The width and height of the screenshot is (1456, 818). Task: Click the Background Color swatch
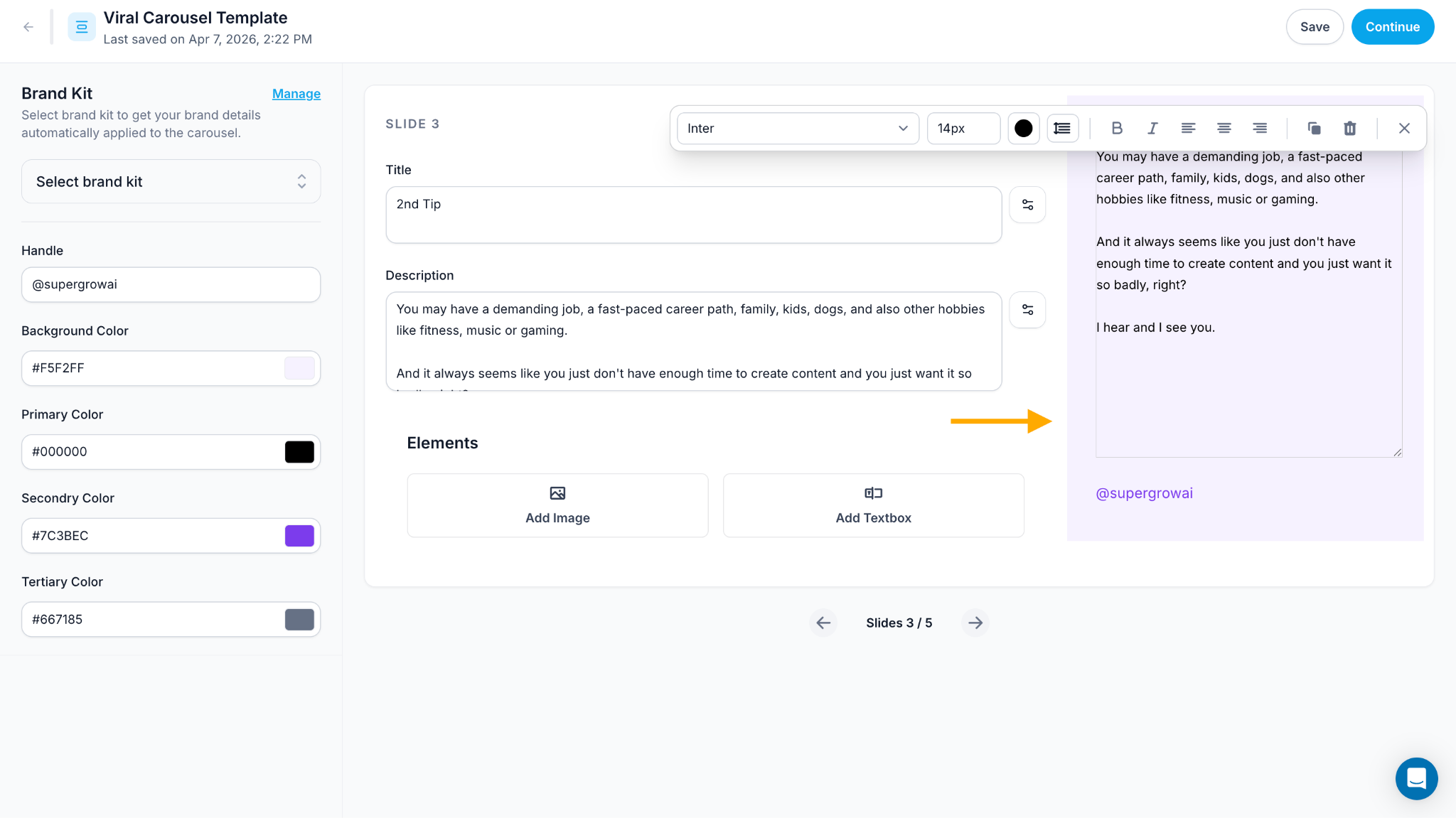pyautogui.click(x=299, y=368)
